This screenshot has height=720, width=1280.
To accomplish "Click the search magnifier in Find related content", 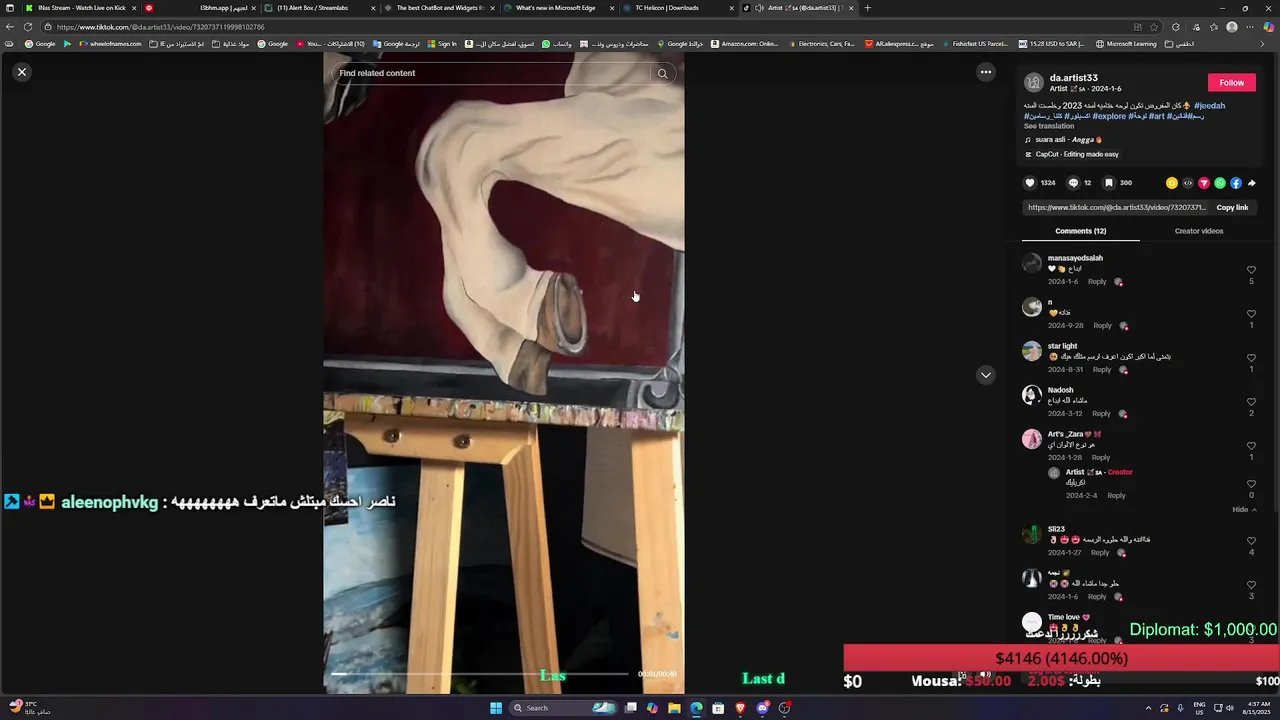I will 662,73.
